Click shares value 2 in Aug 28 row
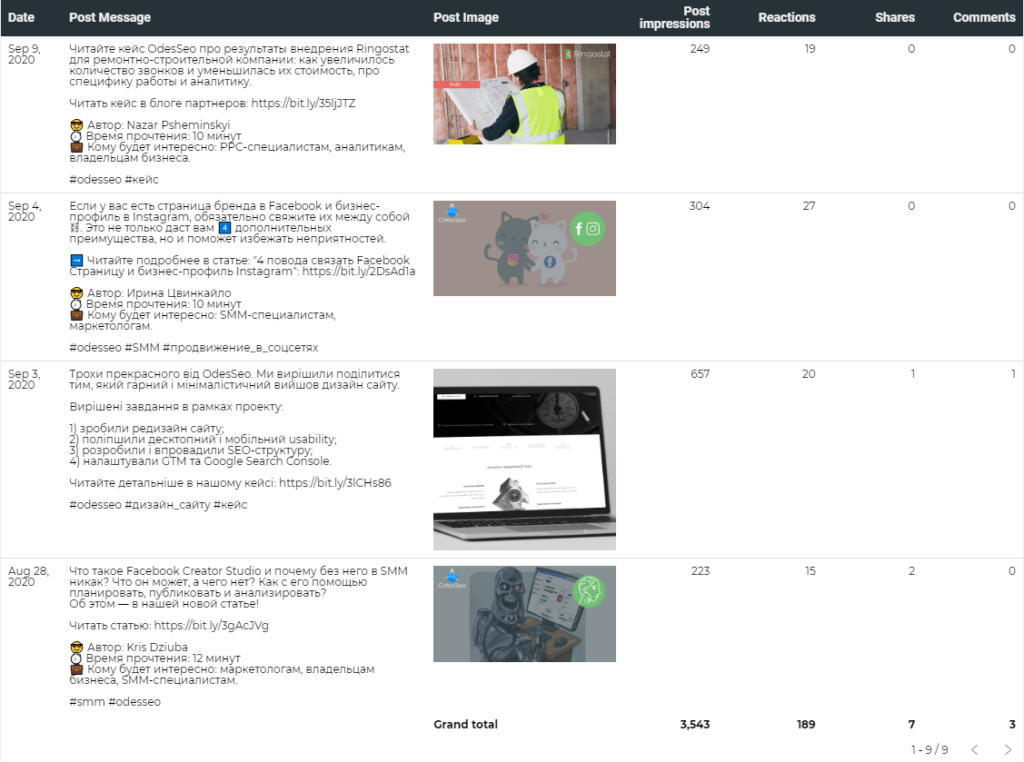This screenshot has height=762, width=1024. pyautogui.click(x=912, y=571)
